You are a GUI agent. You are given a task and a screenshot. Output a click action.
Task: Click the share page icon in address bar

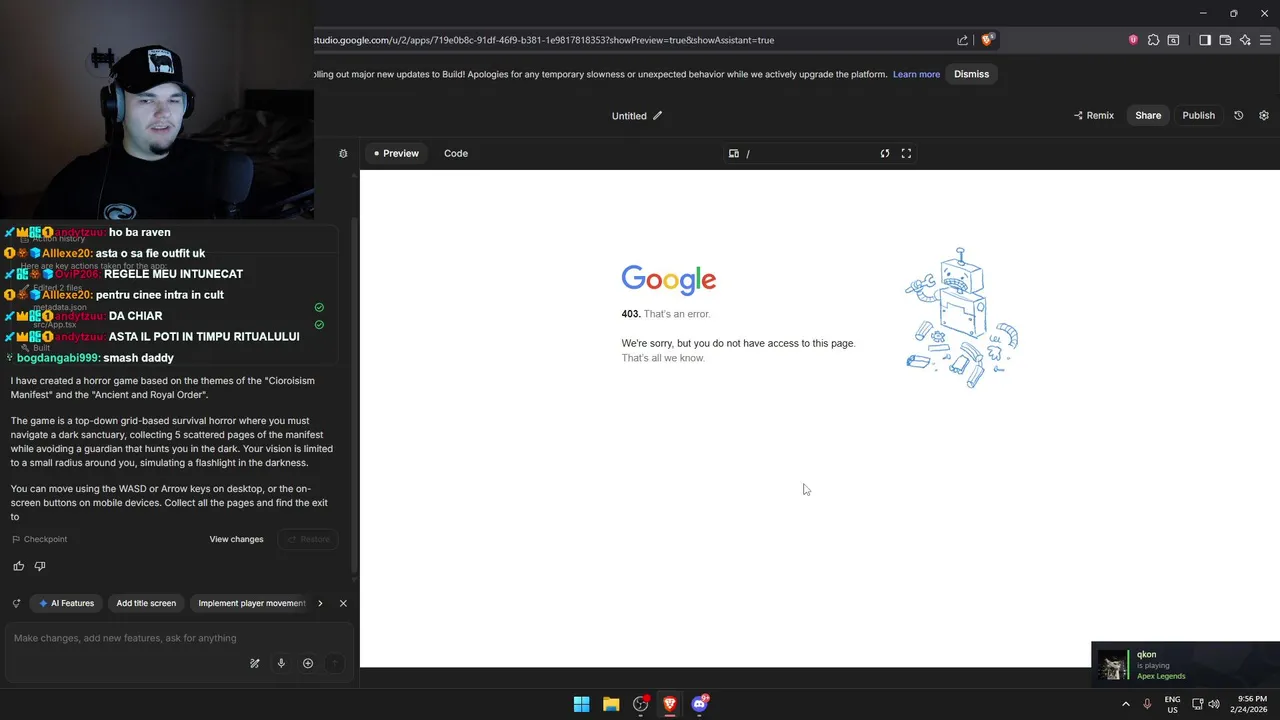point(962,40)
